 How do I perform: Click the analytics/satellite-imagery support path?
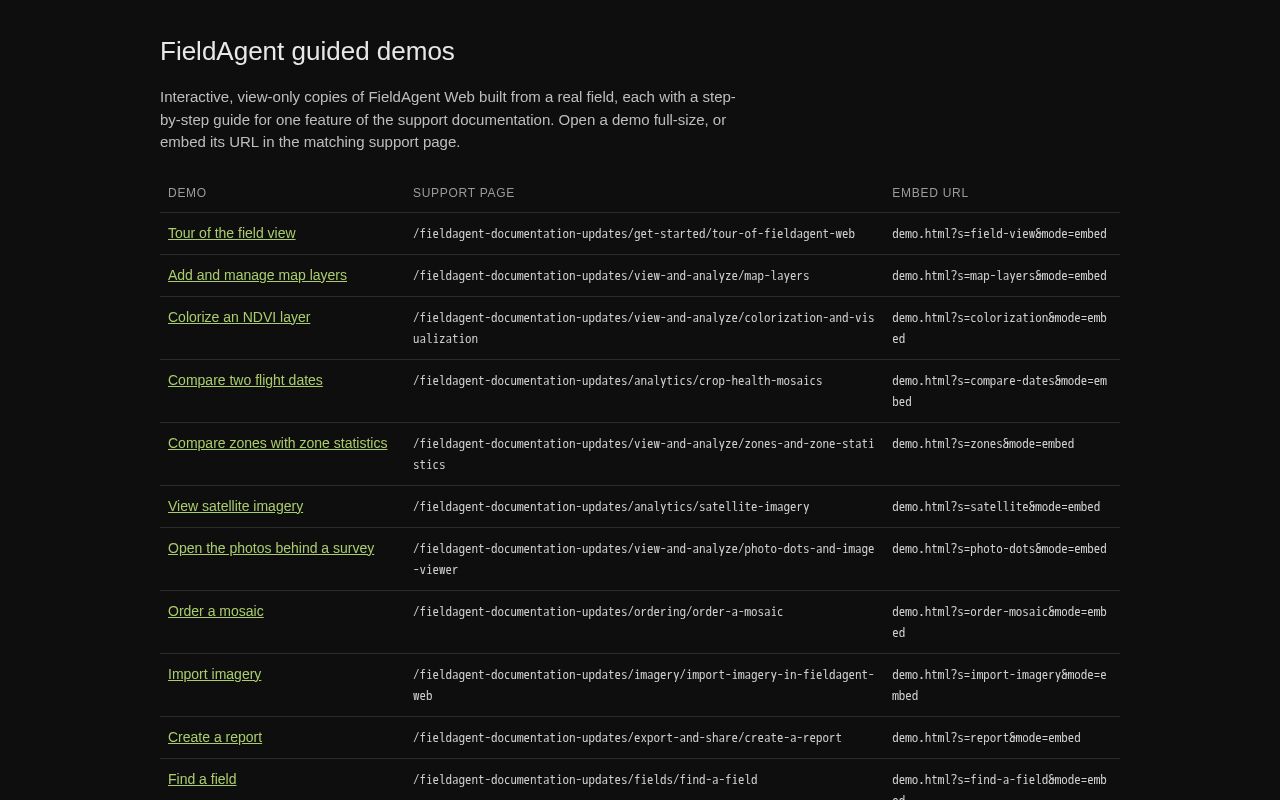pos(611,507)
